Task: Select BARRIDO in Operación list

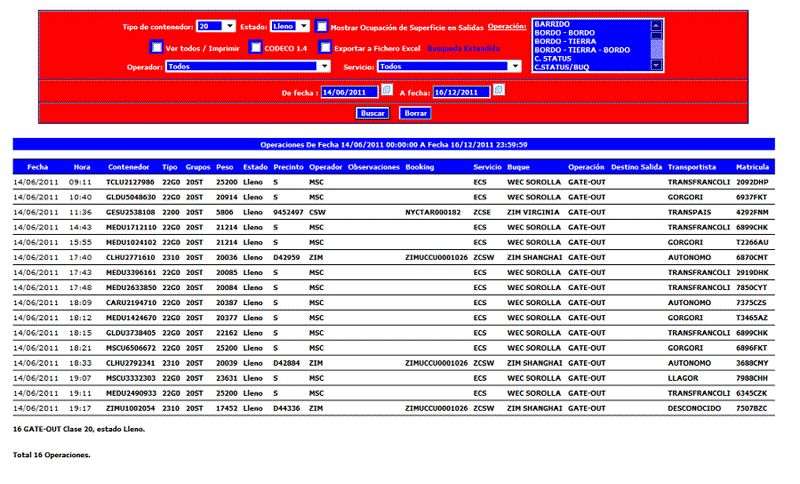Action: [x=552, y=24]
